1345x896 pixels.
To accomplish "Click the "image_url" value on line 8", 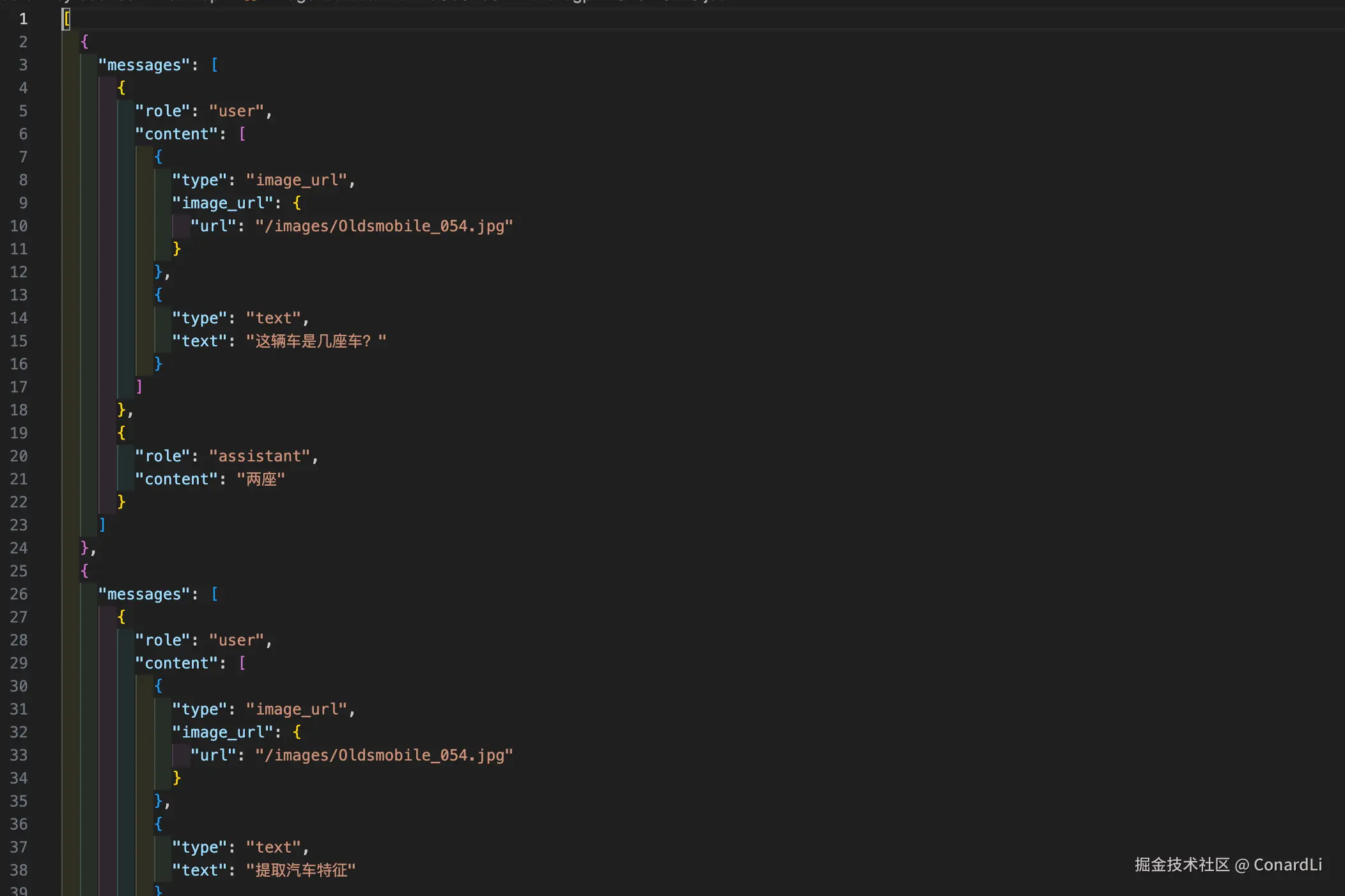I will click(297, 180).
